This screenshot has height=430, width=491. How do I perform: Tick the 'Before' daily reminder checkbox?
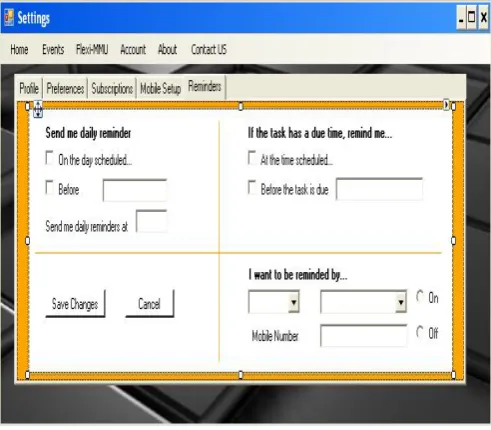[x=49, y=187]
